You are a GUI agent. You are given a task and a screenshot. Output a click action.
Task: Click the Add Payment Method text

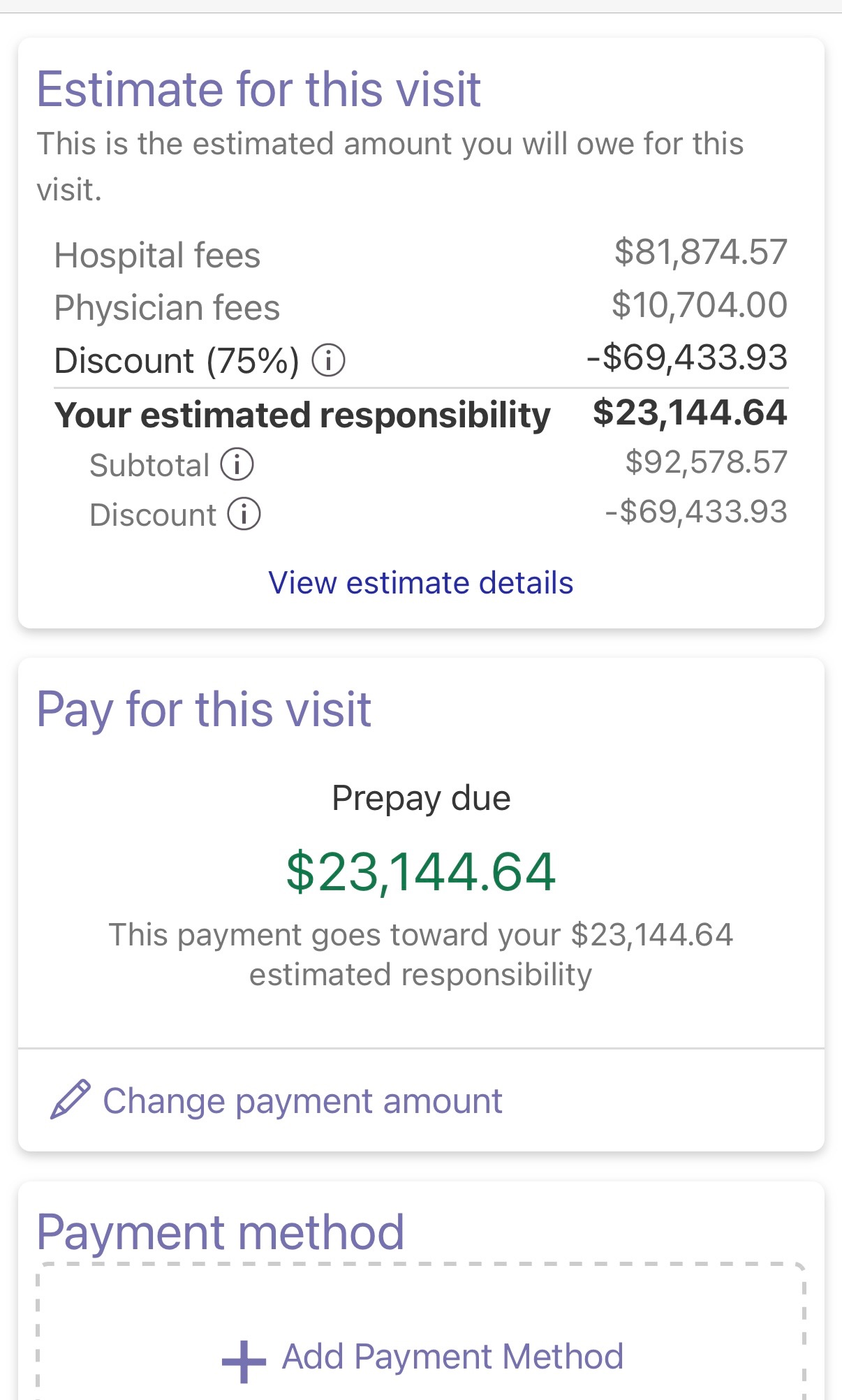pos(452,1357)
